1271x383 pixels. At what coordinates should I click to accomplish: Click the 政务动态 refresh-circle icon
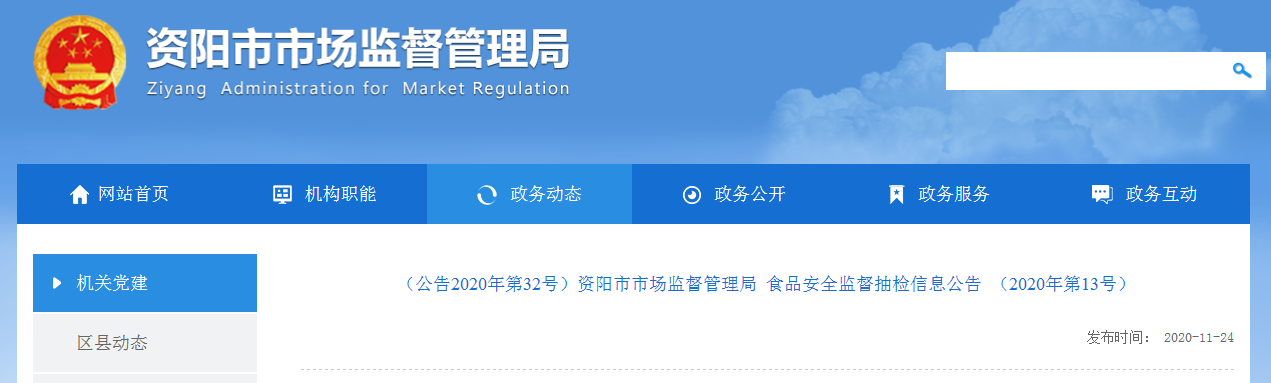coord(487,195)
